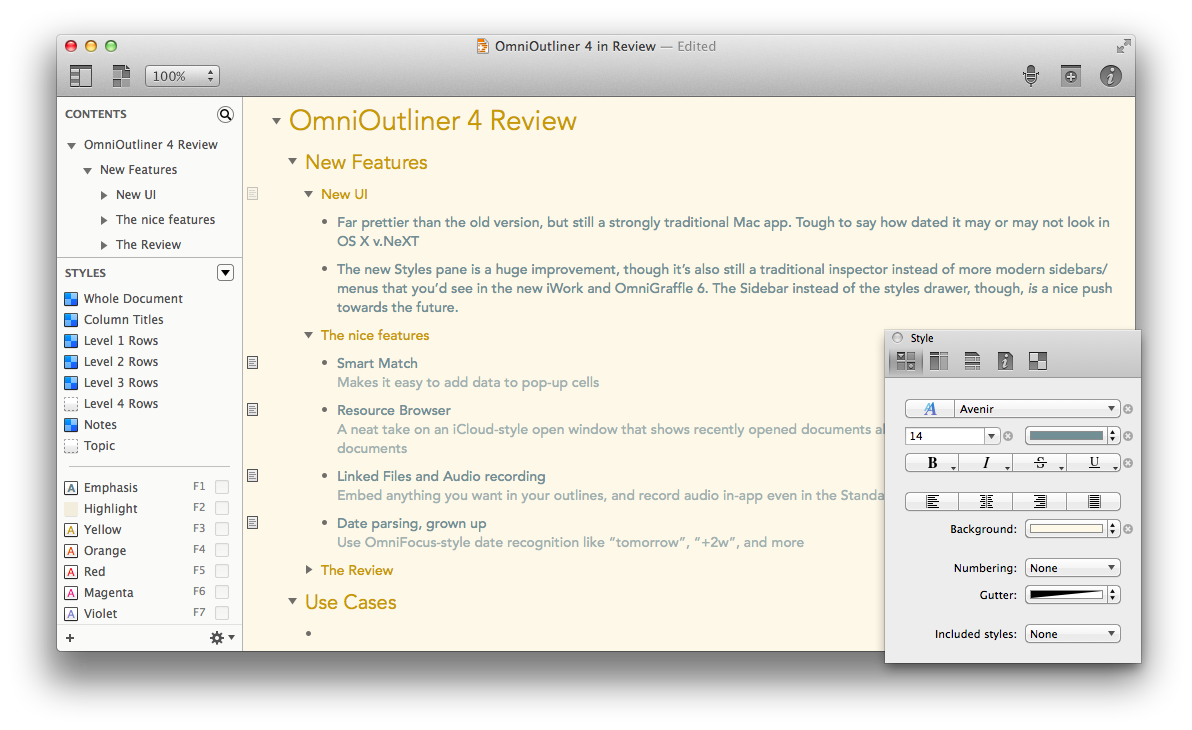Open the Inspector via info icon

tap(1111, 76)
